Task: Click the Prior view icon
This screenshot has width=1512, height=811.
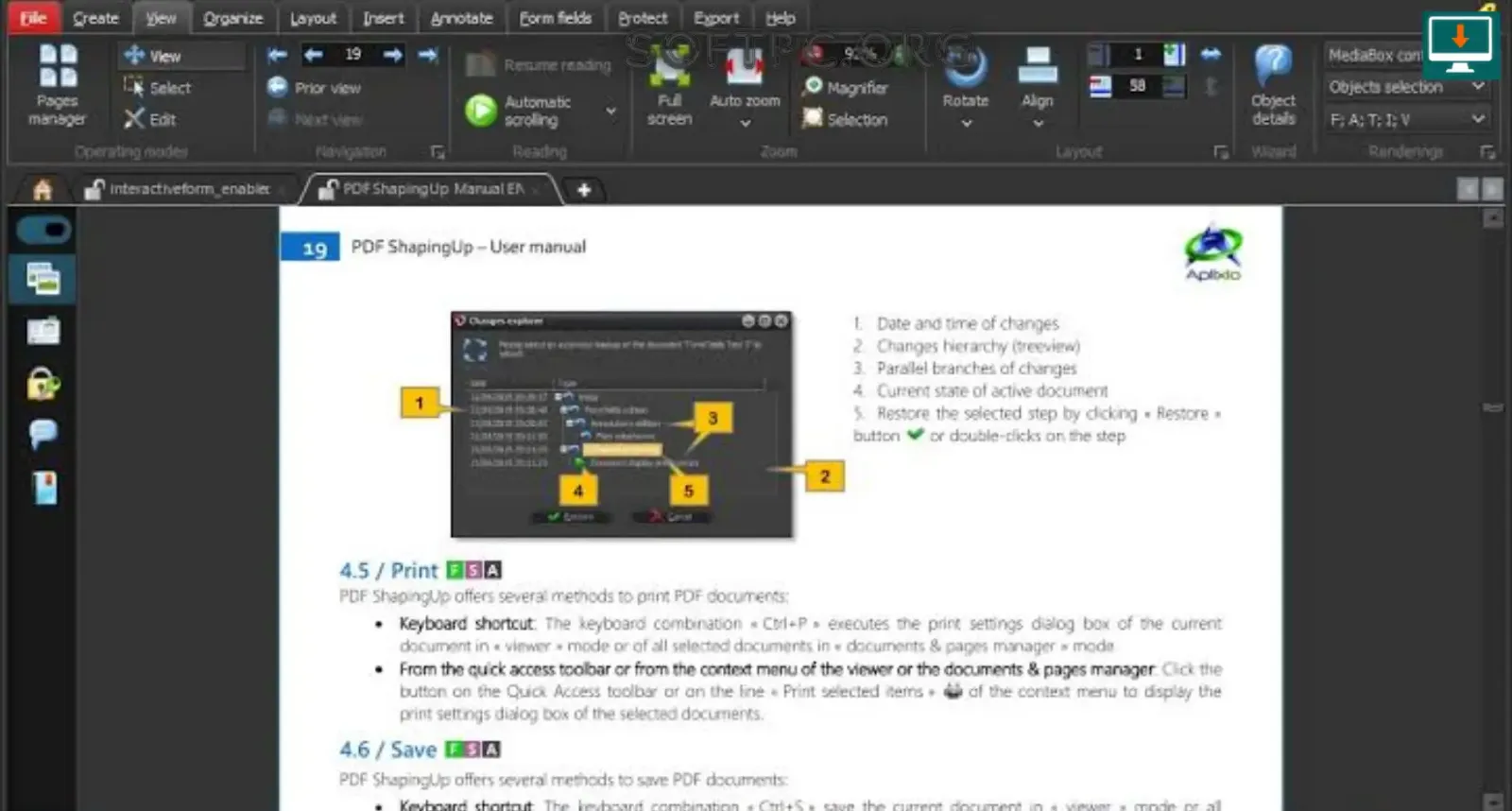Action: [x=277, y=87]
